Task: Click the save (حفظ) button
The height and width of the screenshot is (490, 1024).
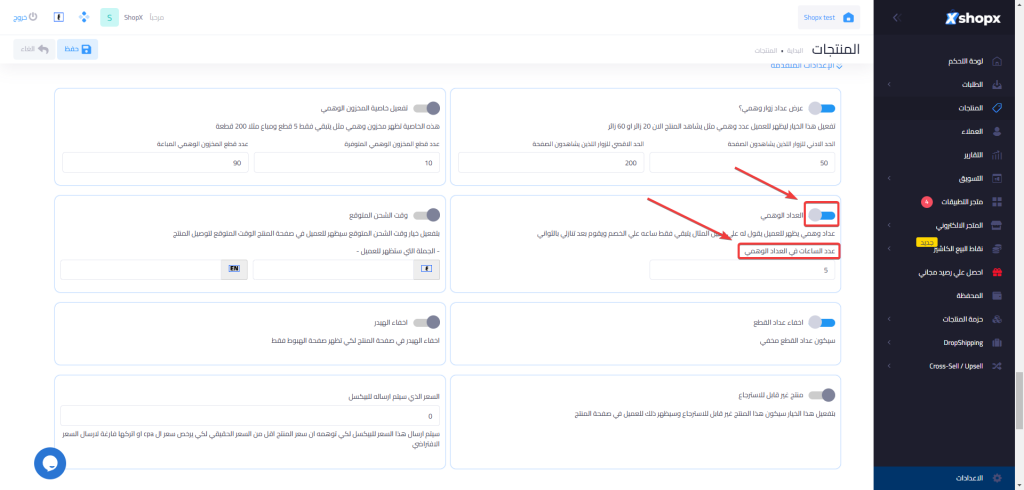Action: (x=77, y=49)
